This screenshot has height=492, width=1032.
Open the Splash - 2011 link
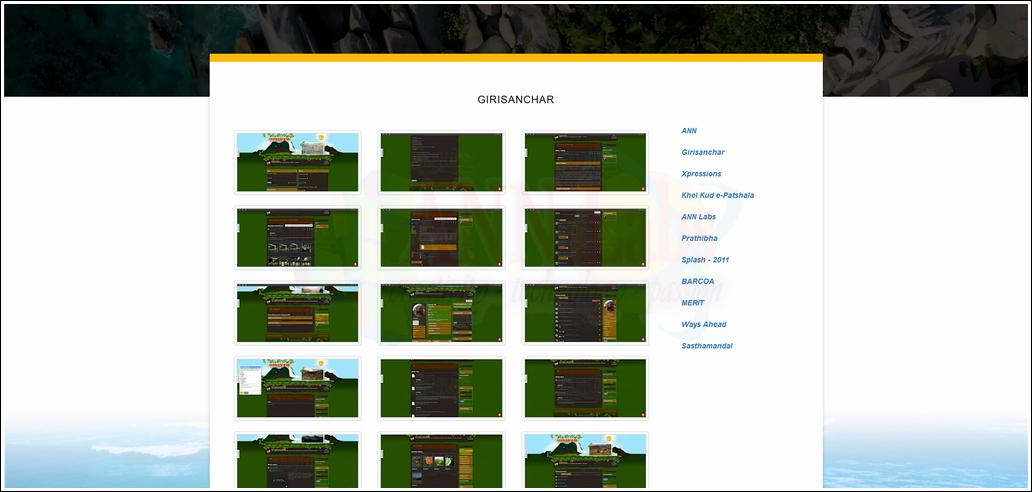705,260
